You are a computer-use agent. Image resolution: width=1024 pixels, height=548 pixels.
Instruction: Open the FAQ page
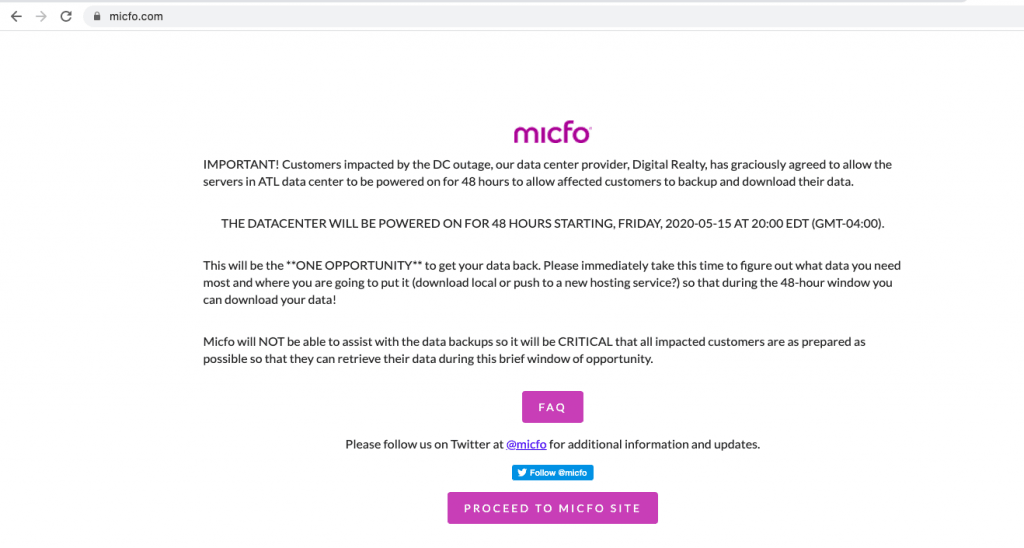click(552, 407)
